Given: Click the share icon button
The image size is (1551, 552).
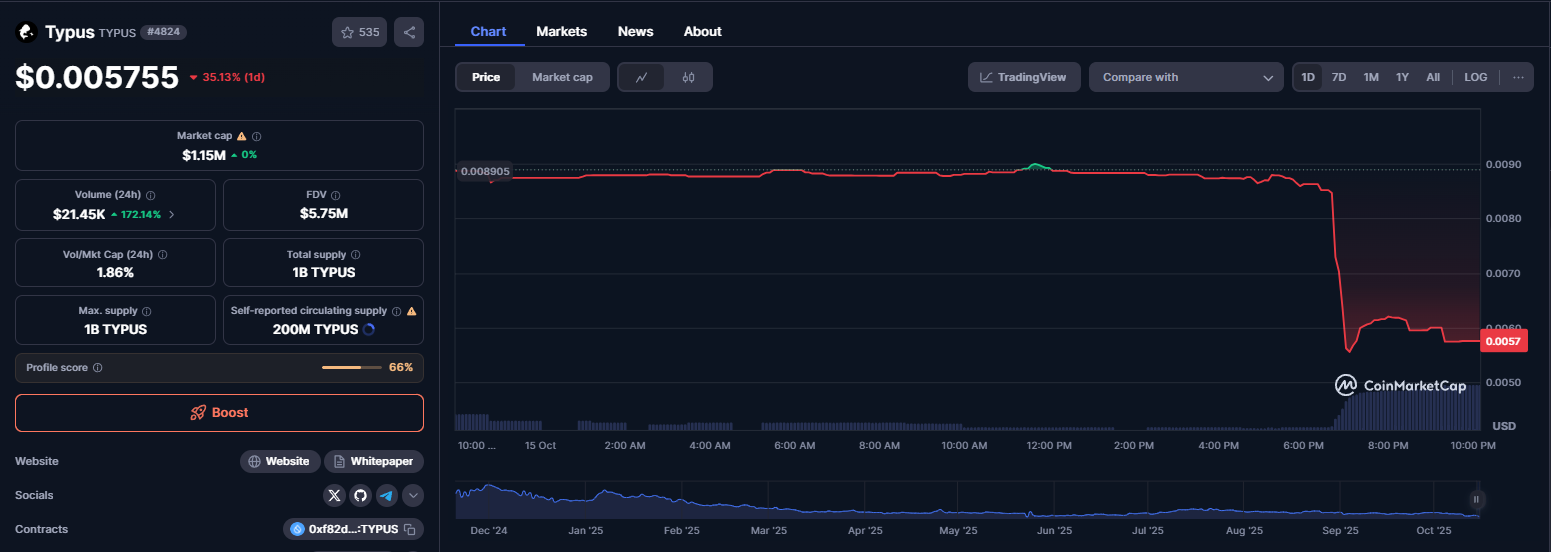Looking at the screenshot, I should click(x=409, y=32).
